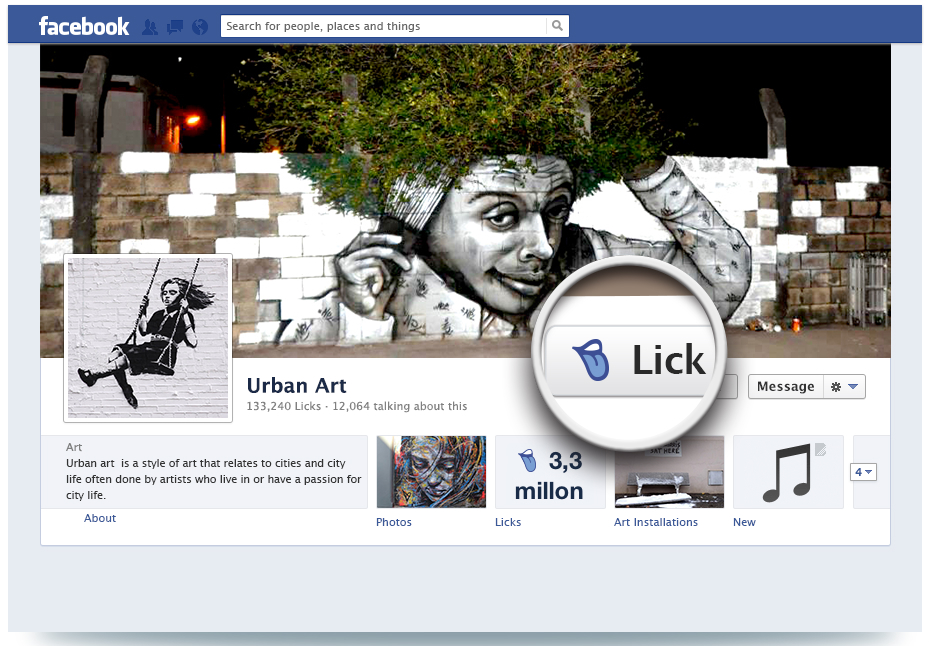This screenshot has height=646, width=930.
Task: Open the colorful face Photos thumbnail
Action: (431, 472)
